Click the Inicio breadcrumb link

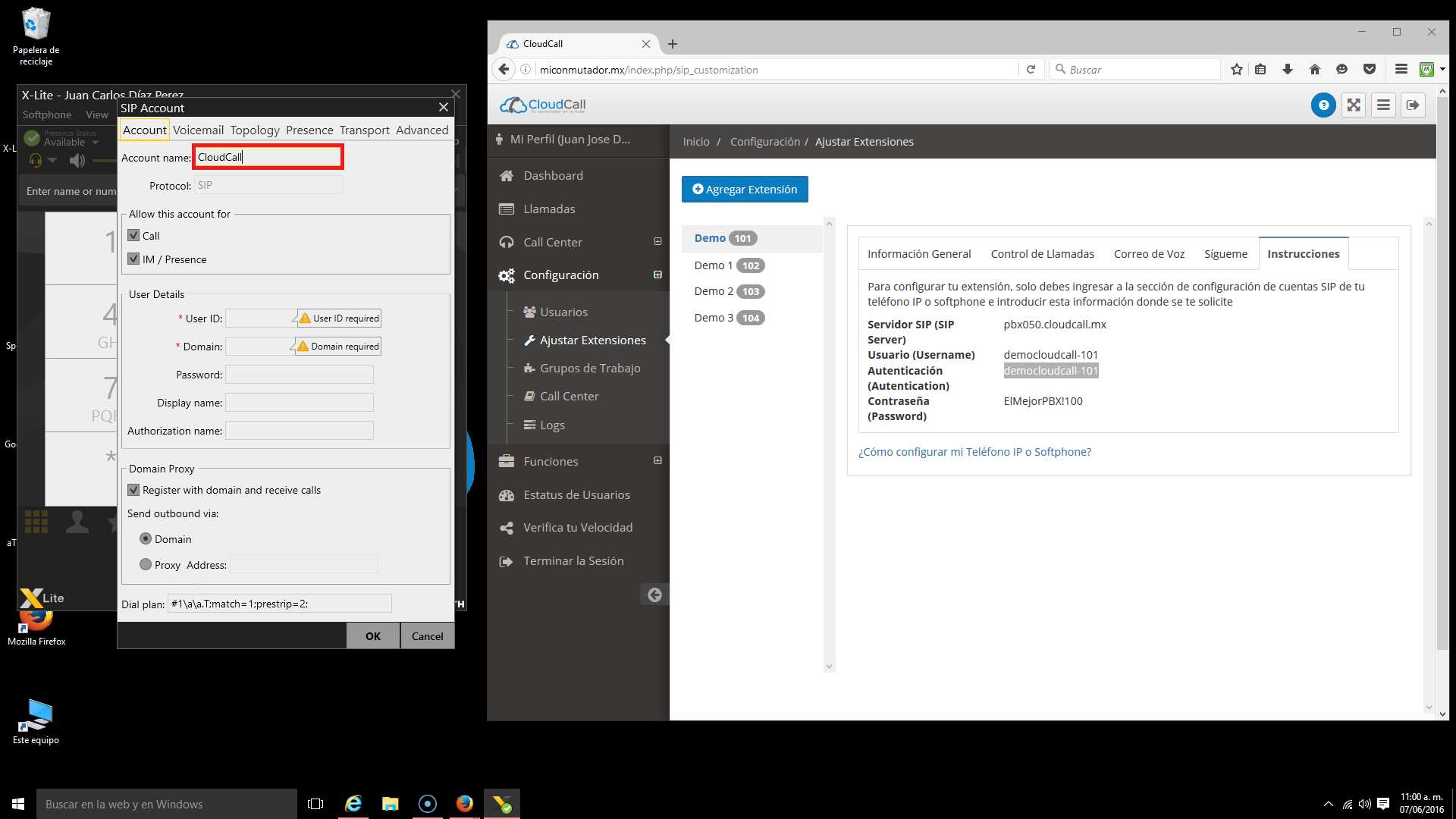coord(696,142)
